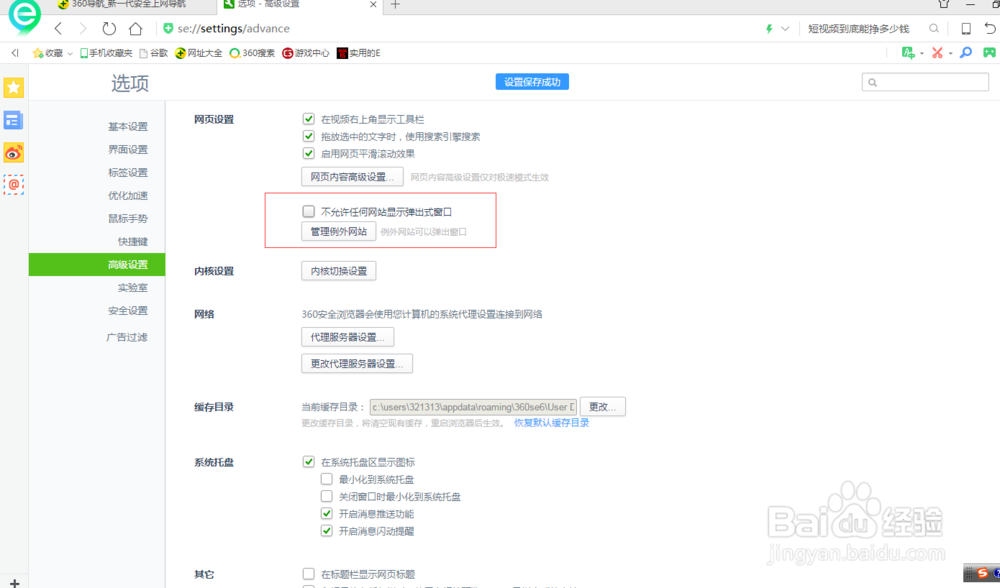
Task: Open 手机收藏夹 bookmark
Action: [x=106, y=53]
